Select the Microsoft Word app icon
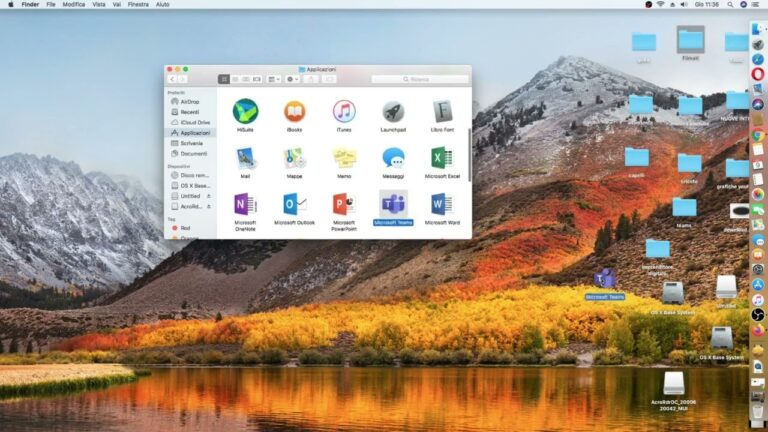768x432 pixels. tap(442, 204)
